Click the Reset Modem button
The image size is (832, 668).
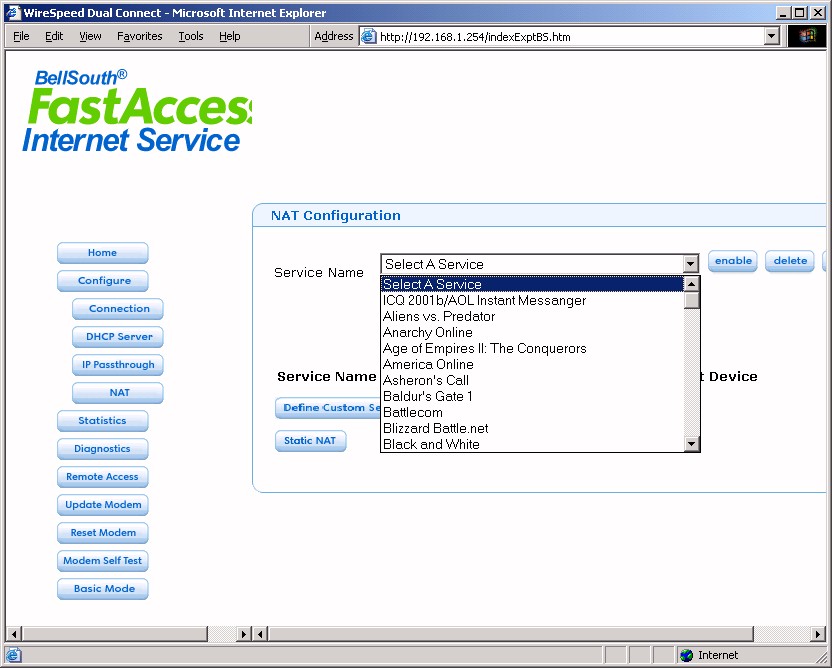(x=102, y=533)
